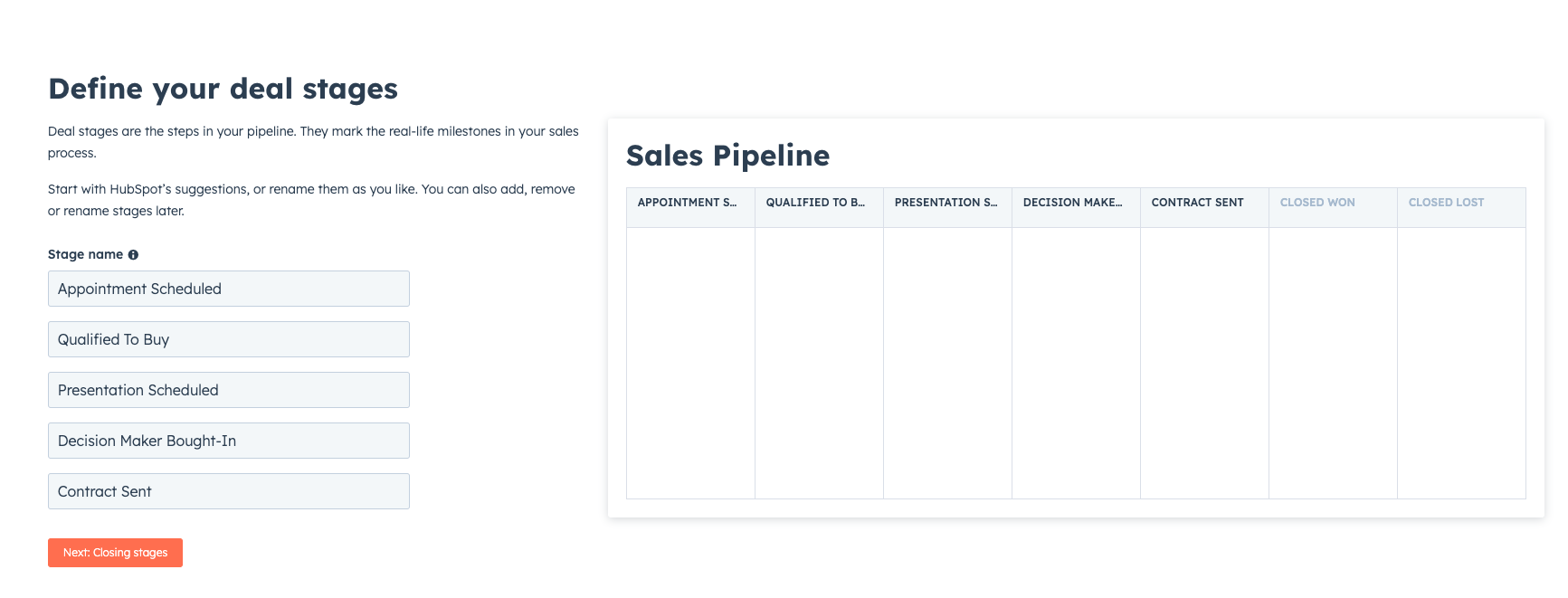Click the empty column under APPOINTMENT S...

pyautogui.click(x=689, y=362)
